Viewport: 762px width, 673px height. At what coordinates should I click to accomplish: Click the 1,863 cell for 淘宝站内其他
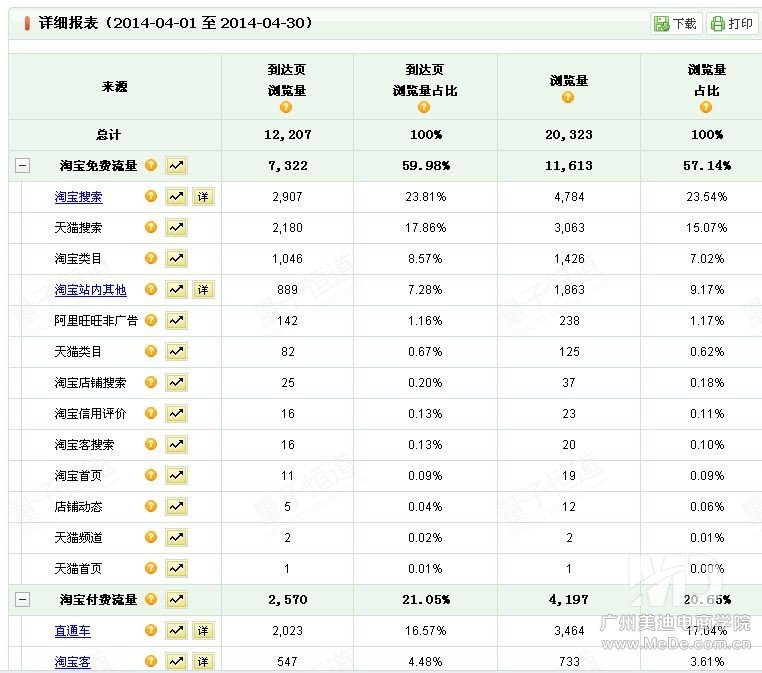569,290
